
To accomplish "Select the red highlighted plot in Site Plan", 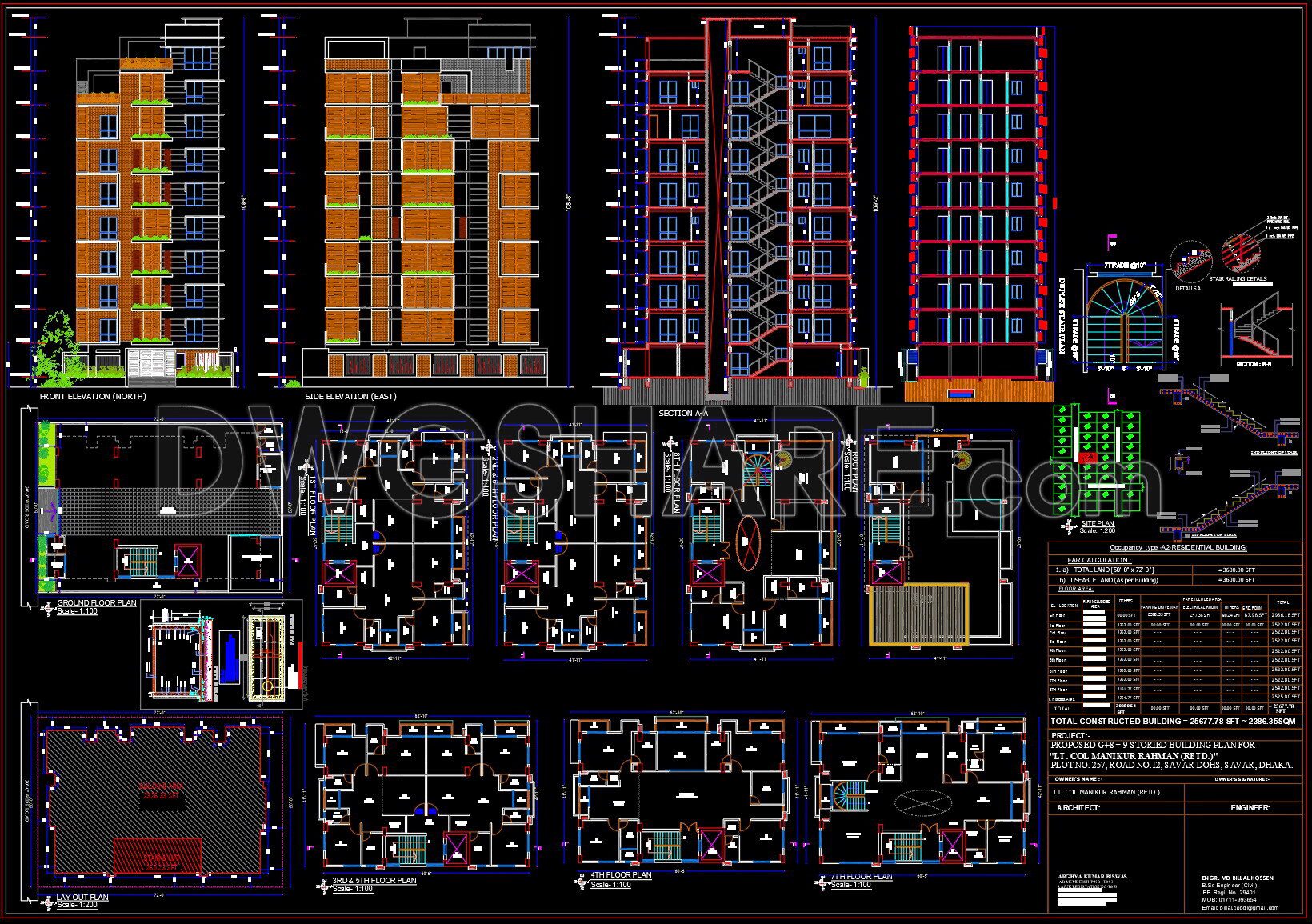I will coord(1088,457).
